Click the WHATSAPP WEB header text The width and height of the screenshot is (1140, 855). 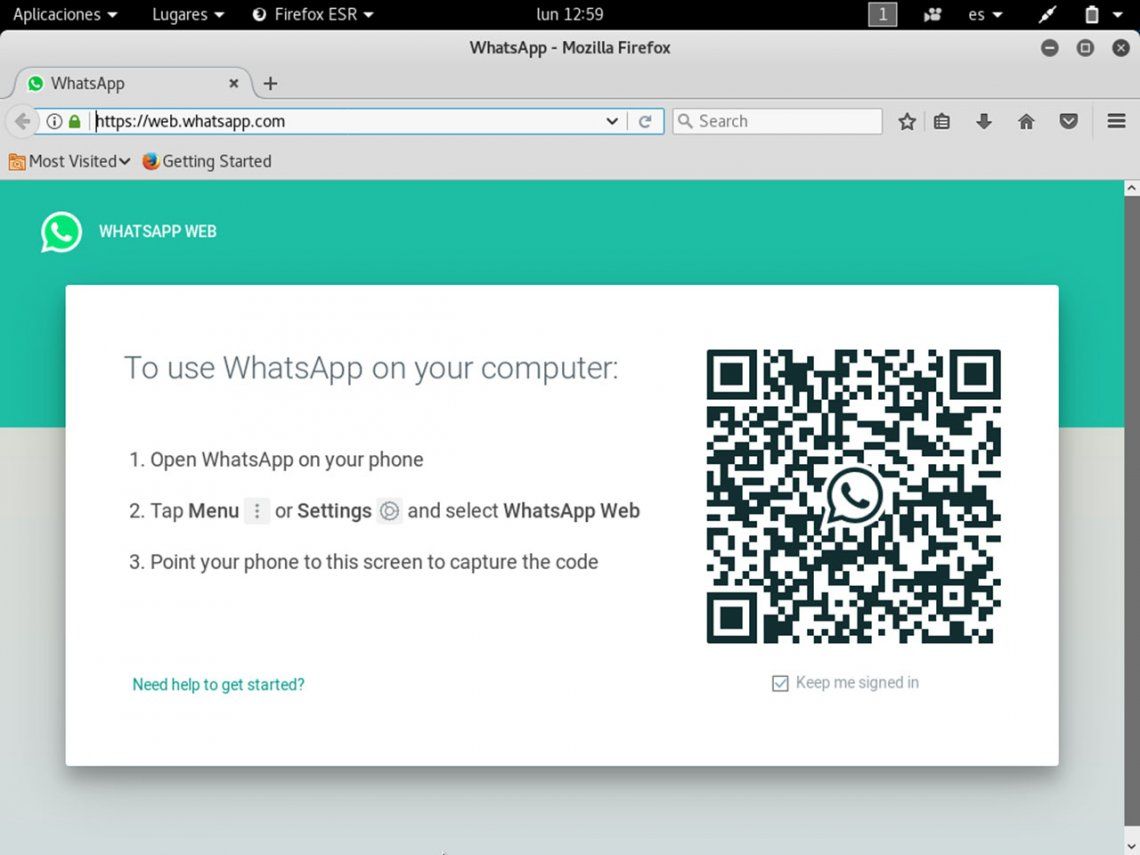point(158,232)
